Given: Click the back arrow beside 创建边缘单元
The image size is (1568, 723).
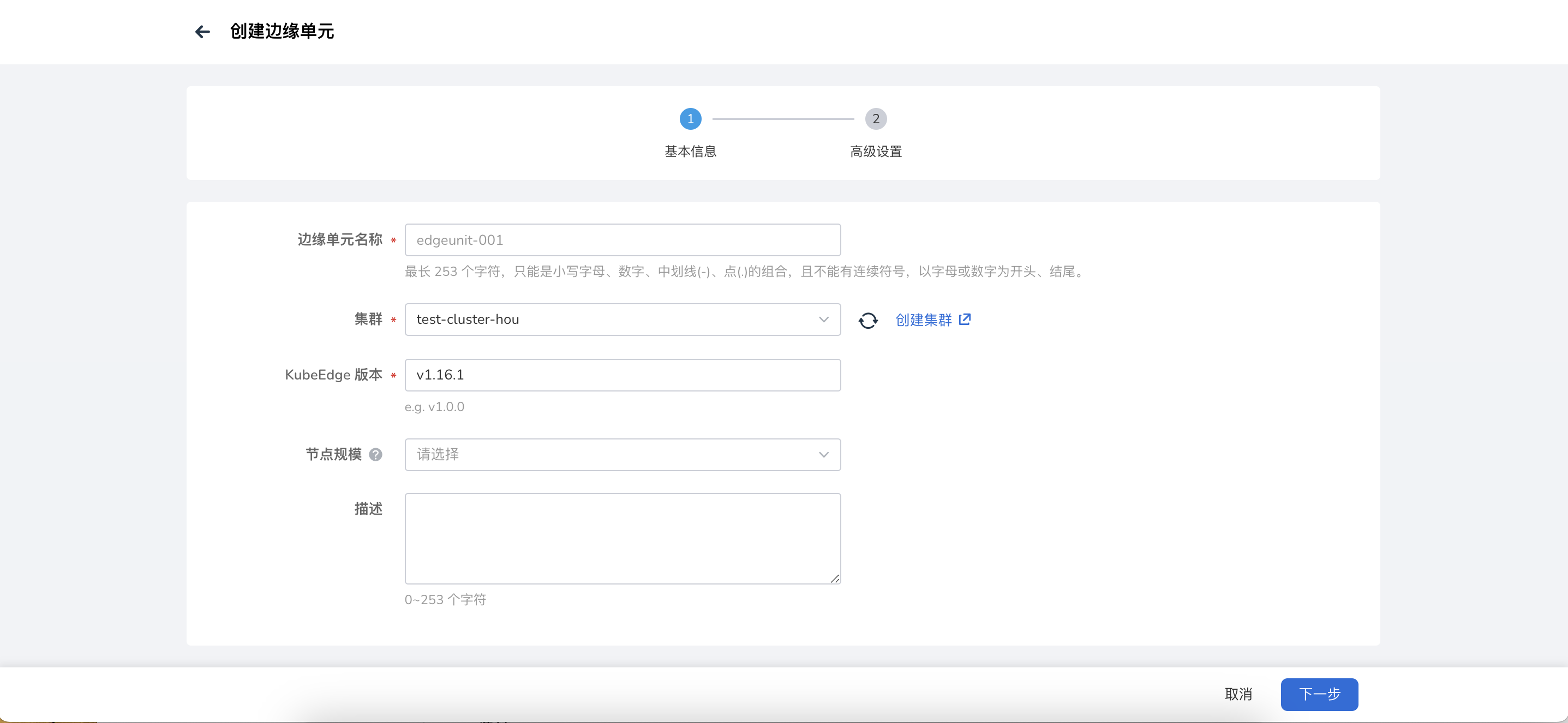Looking at the screenshot, I should click(202, 32).
